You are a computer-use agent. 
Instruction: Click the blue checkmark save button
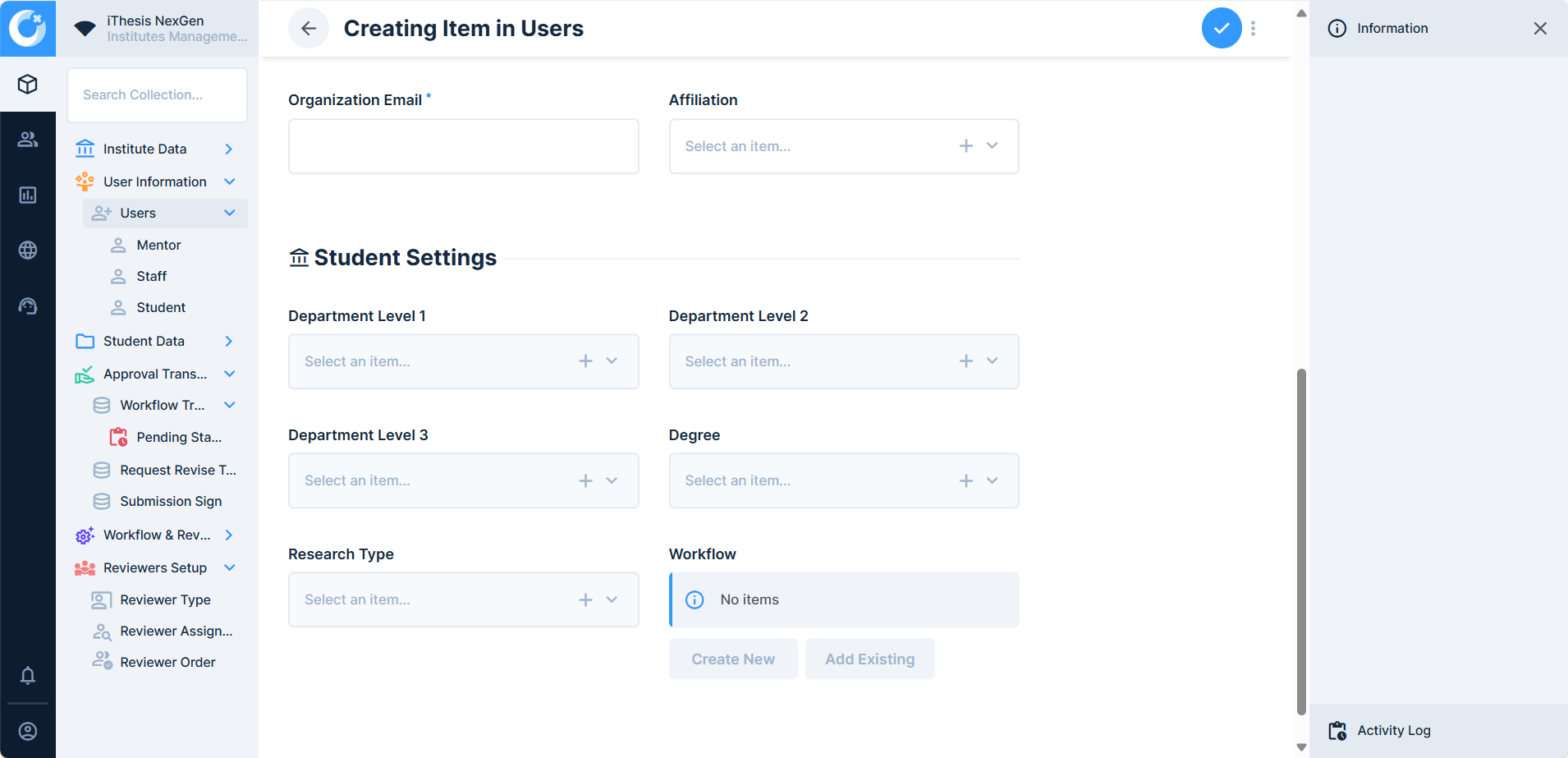(x=1221, y=29)
